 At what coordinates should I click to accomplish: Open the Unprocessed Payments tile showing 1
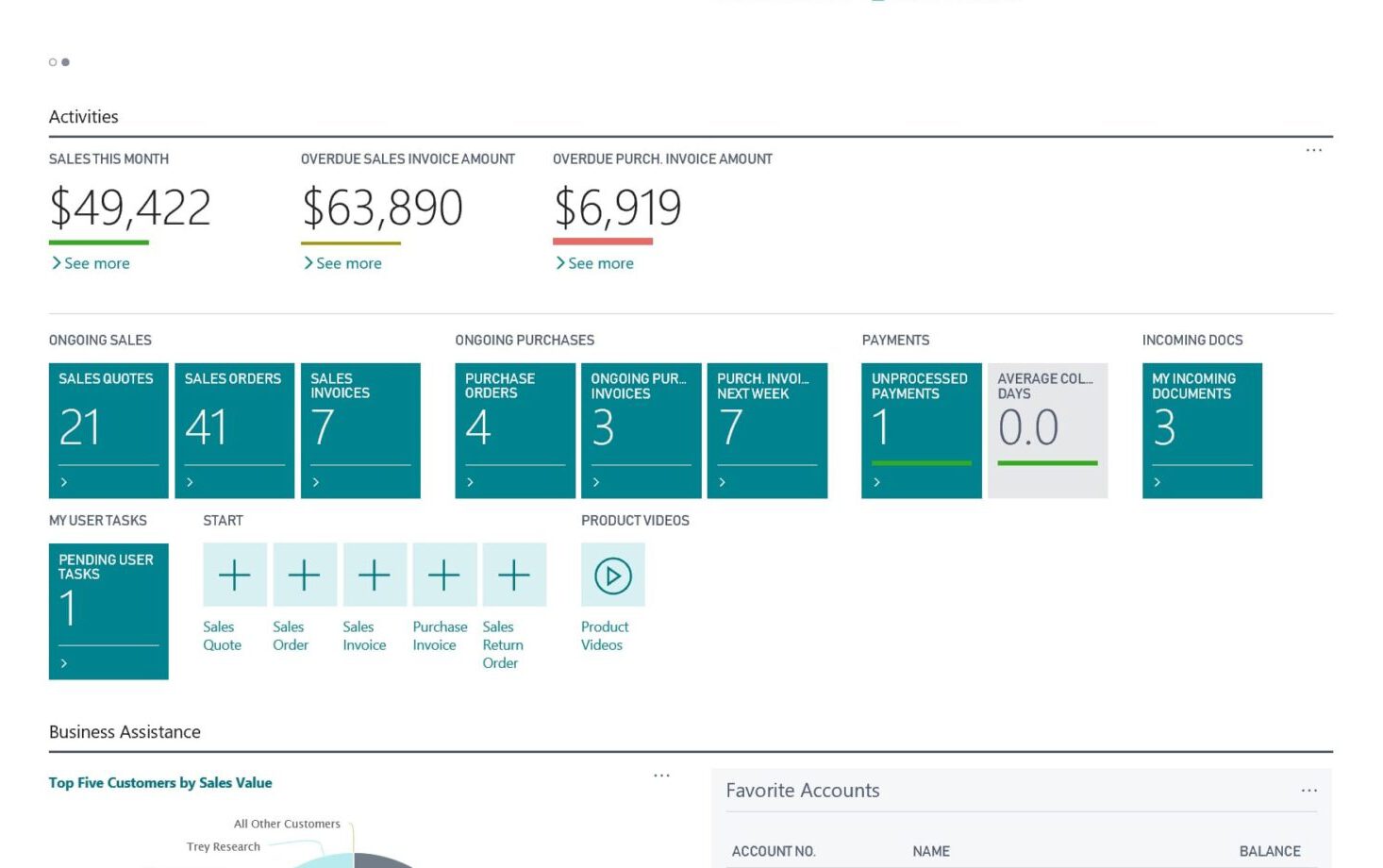(922, 430)
